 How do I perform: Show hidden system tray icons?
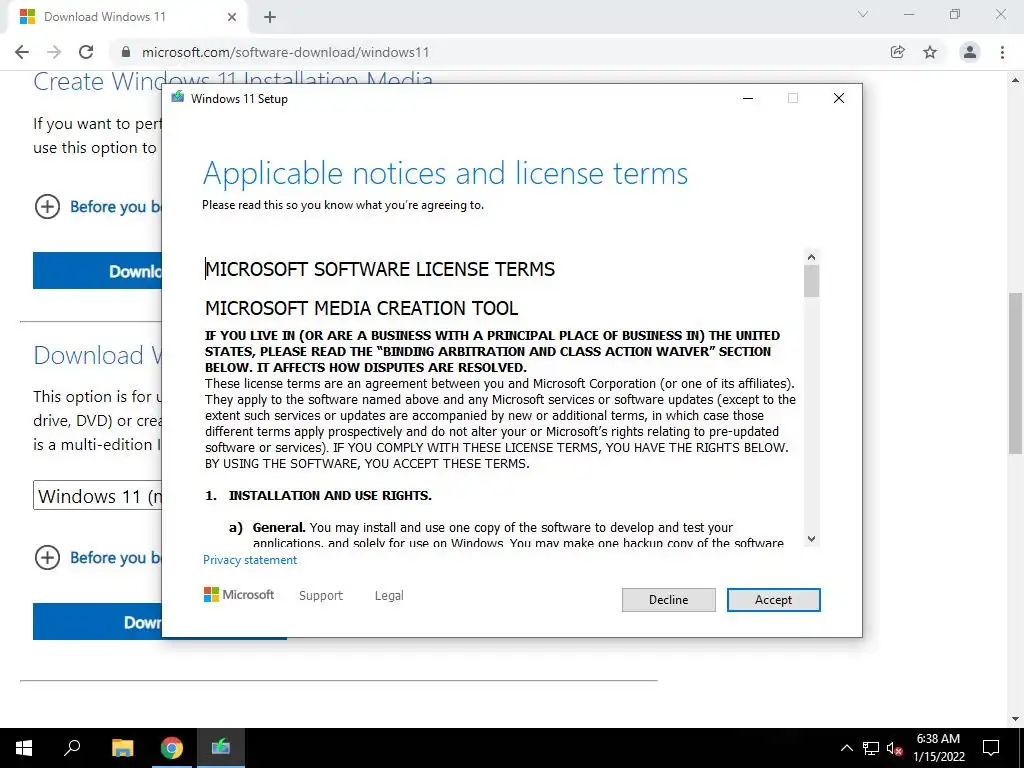[846, 748]
